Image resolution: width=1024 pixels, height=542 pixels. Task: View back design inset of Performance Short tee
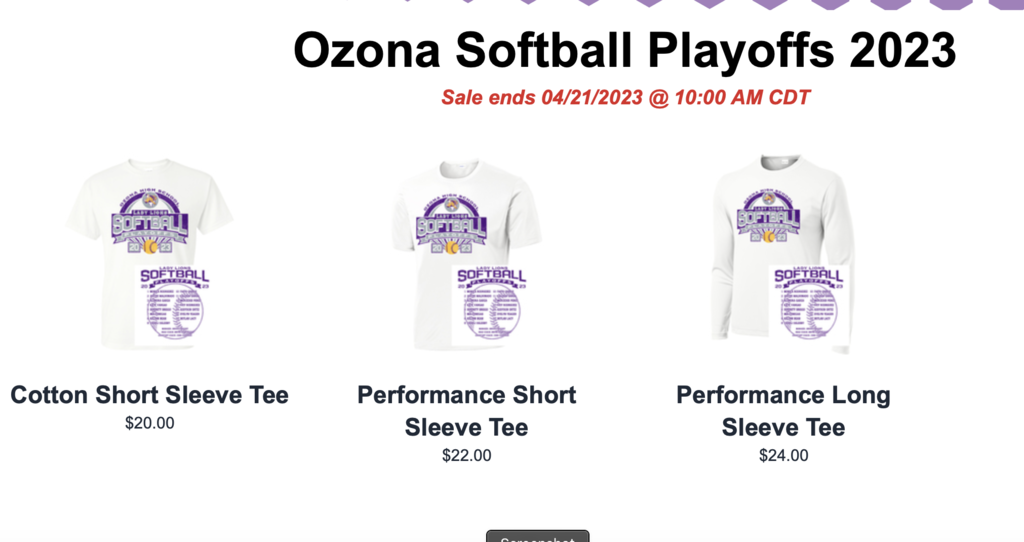pyautogui.click(x=490, y=305)
